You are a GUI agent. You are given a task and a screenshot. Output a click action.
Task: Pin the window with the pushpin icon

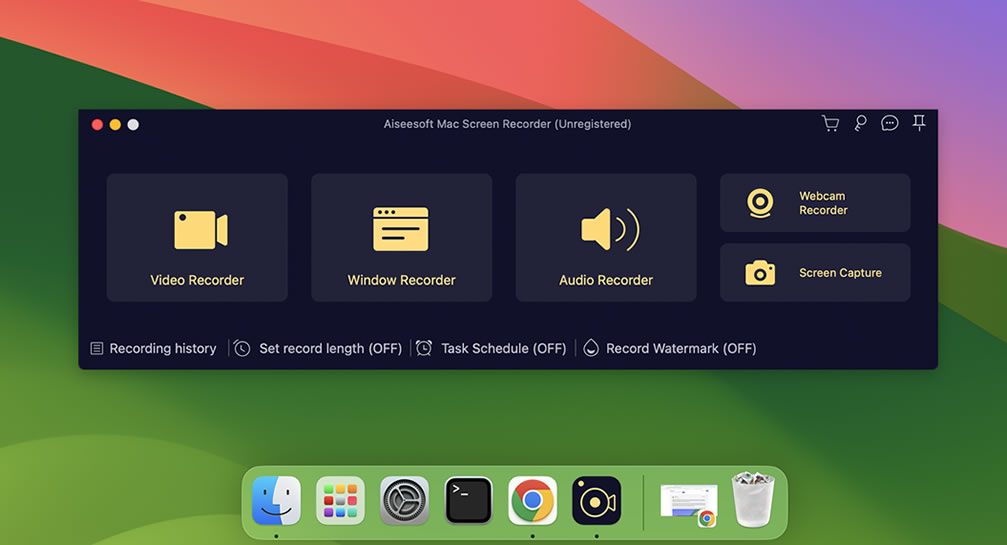919,123
